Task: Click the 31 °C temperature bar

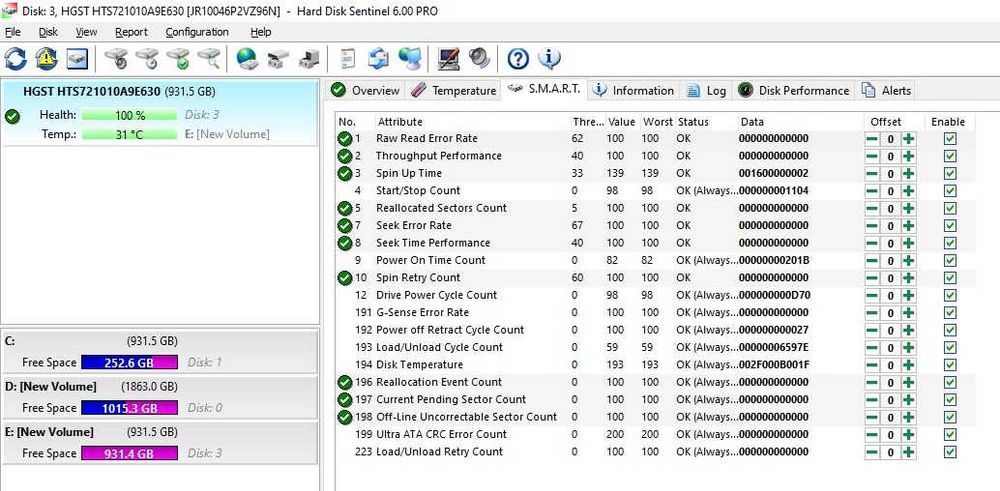Action: (x=129, y=134)
